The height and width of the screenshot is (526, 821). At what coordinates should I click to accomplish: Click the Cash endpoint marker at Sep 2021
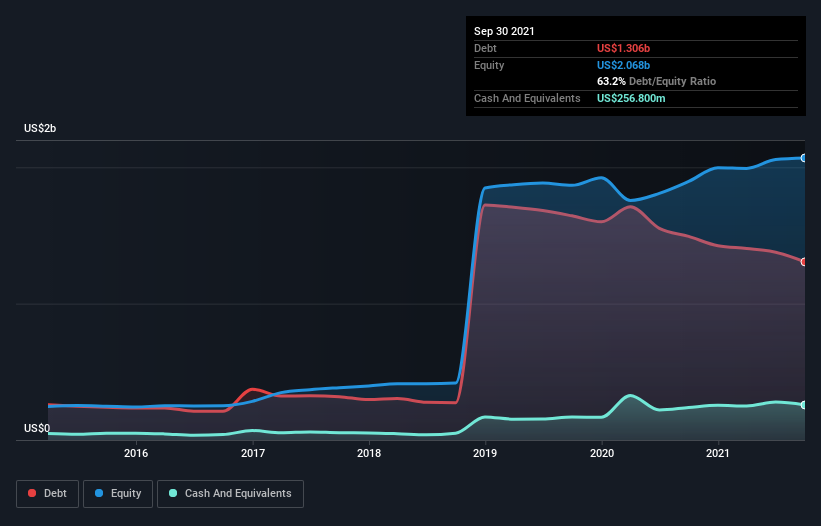click(x=804, y=405)
